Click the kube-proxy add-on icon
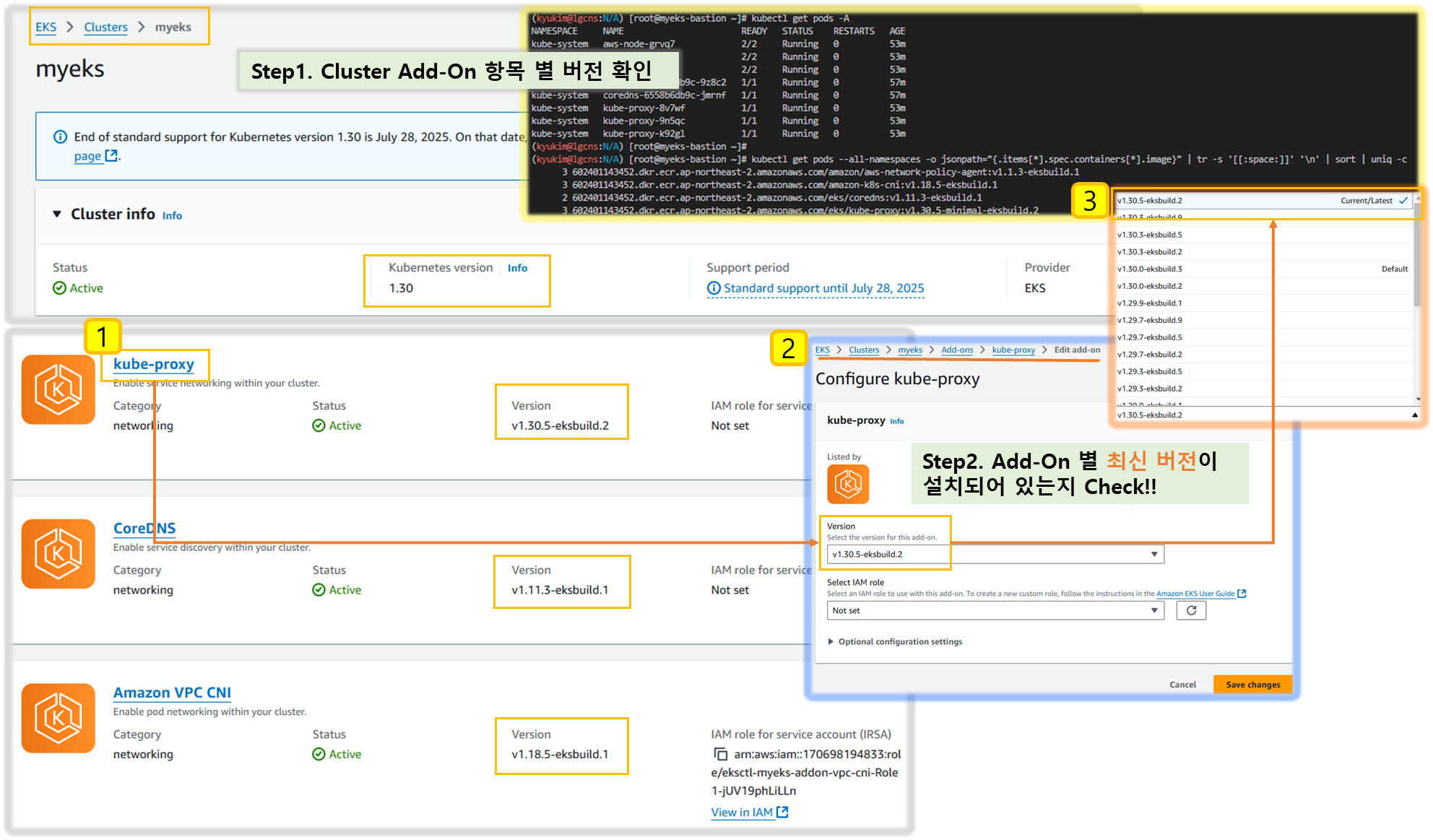Screen dimensions: 1433x840 pyautogui.click(x=58, y=389)
